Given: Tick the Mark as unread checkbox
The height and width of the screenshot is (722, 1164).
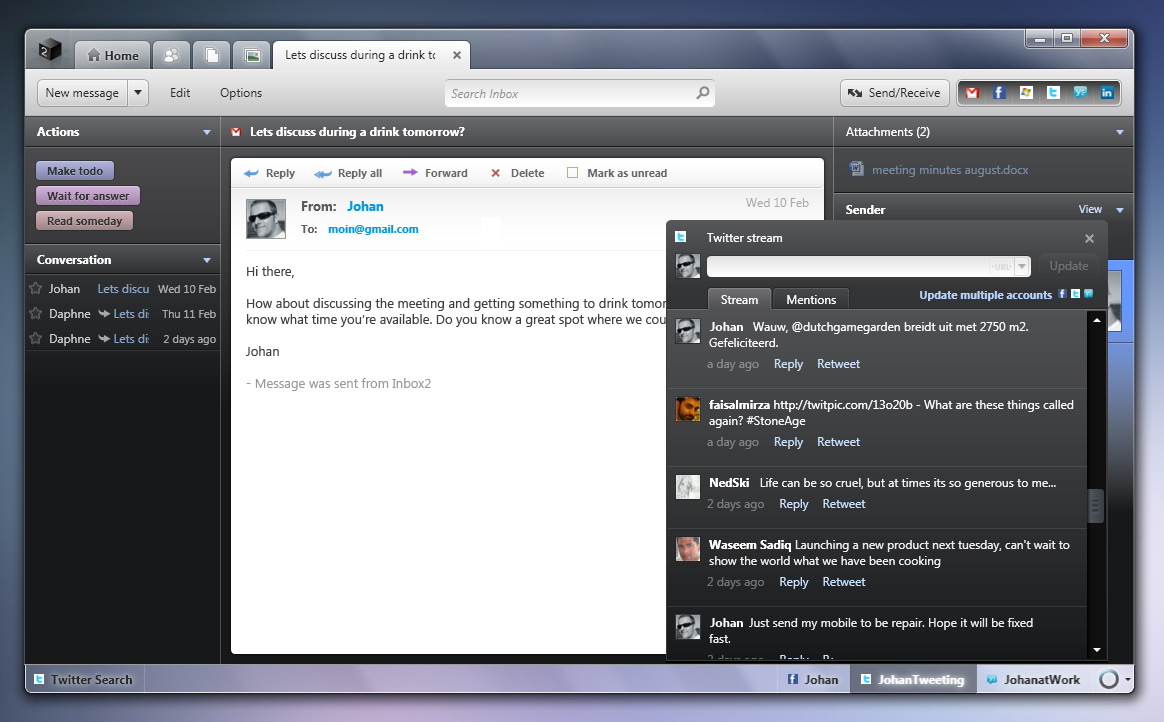Looking at the screenshot, I should coord(572,172).
